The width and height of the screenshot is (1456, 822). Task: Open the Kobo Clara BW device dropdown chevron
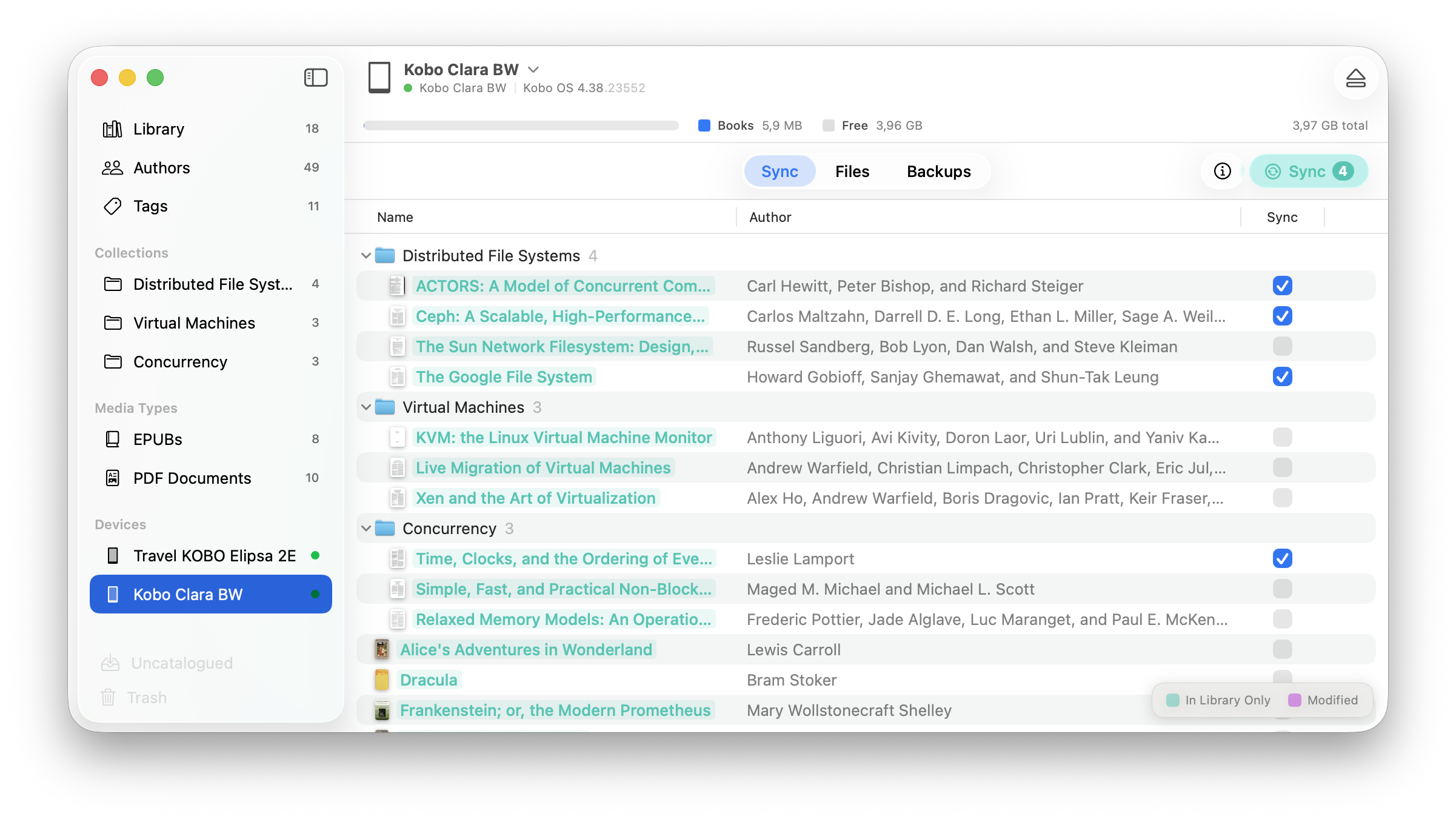click(533, 70)
